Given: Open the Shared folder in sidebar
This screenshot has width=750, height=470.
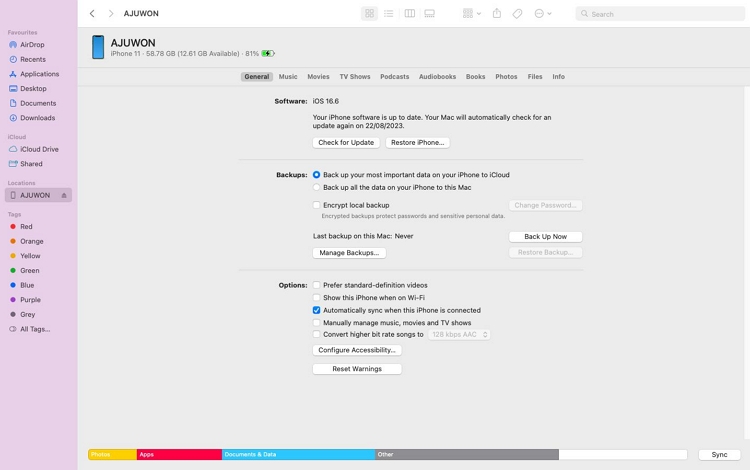Looking at the screenshot, I should 31,164.
